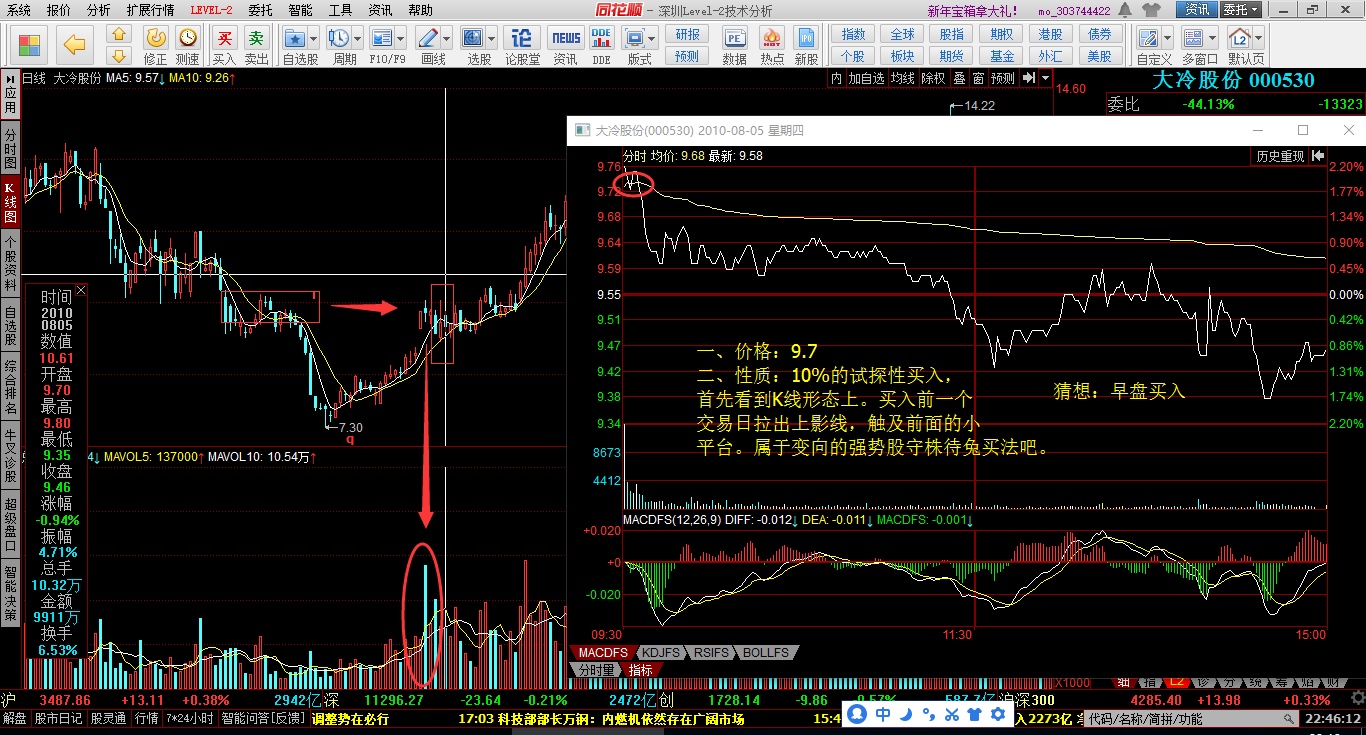
Task: Expand the 画线 dropdown arrow
Action: 447,39
